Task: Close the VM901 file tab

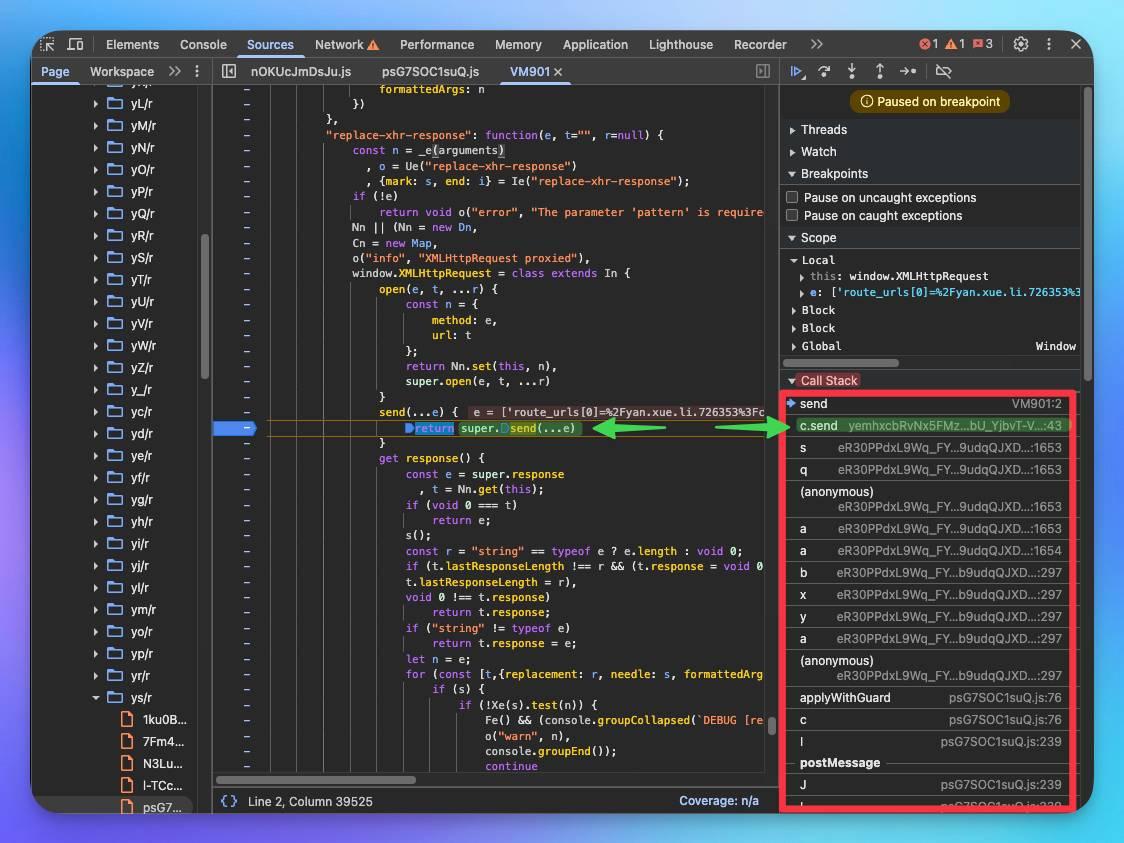Action: pyautogui.click(x=558, y=72)
